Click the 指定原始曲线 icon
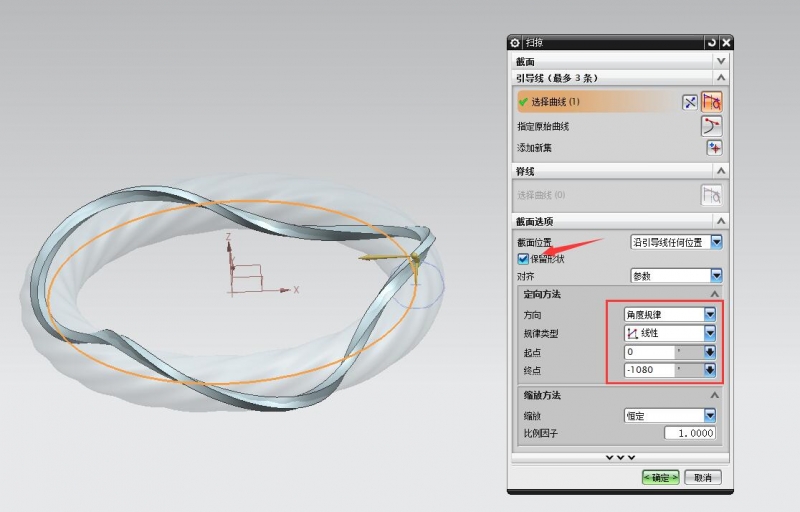Image resolution: width=800 pixels, height=512 pixels. pyautogui.click(x=712, y=126)
